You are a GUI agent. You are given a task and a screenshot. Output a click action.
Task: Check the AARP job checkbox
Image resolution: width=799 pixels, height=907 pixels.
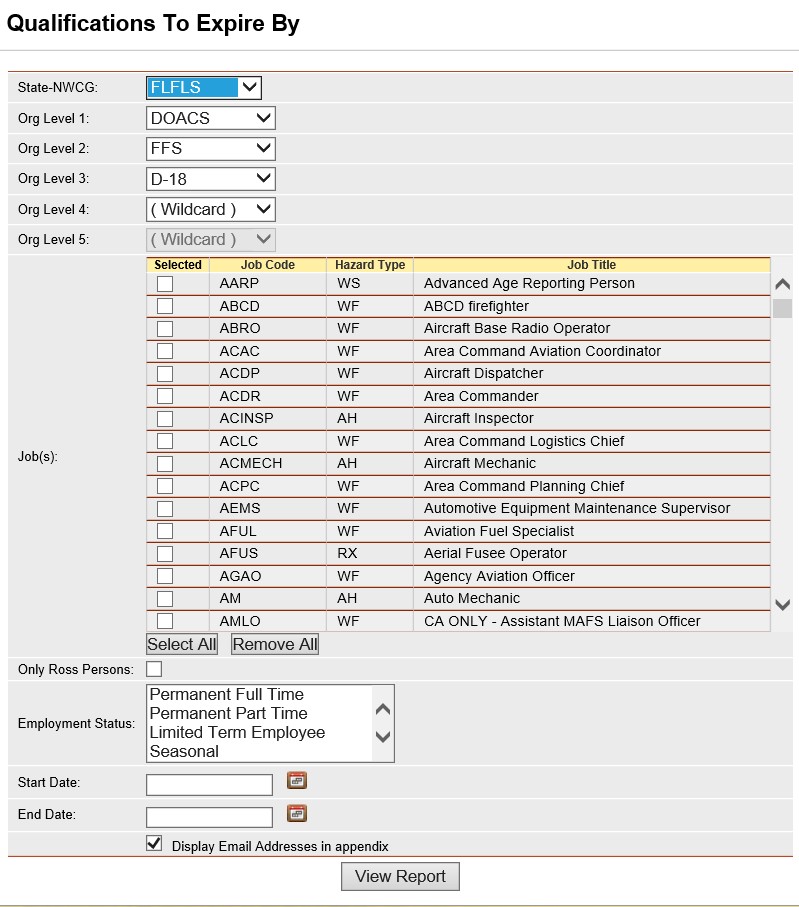click(x=165, y=283)
